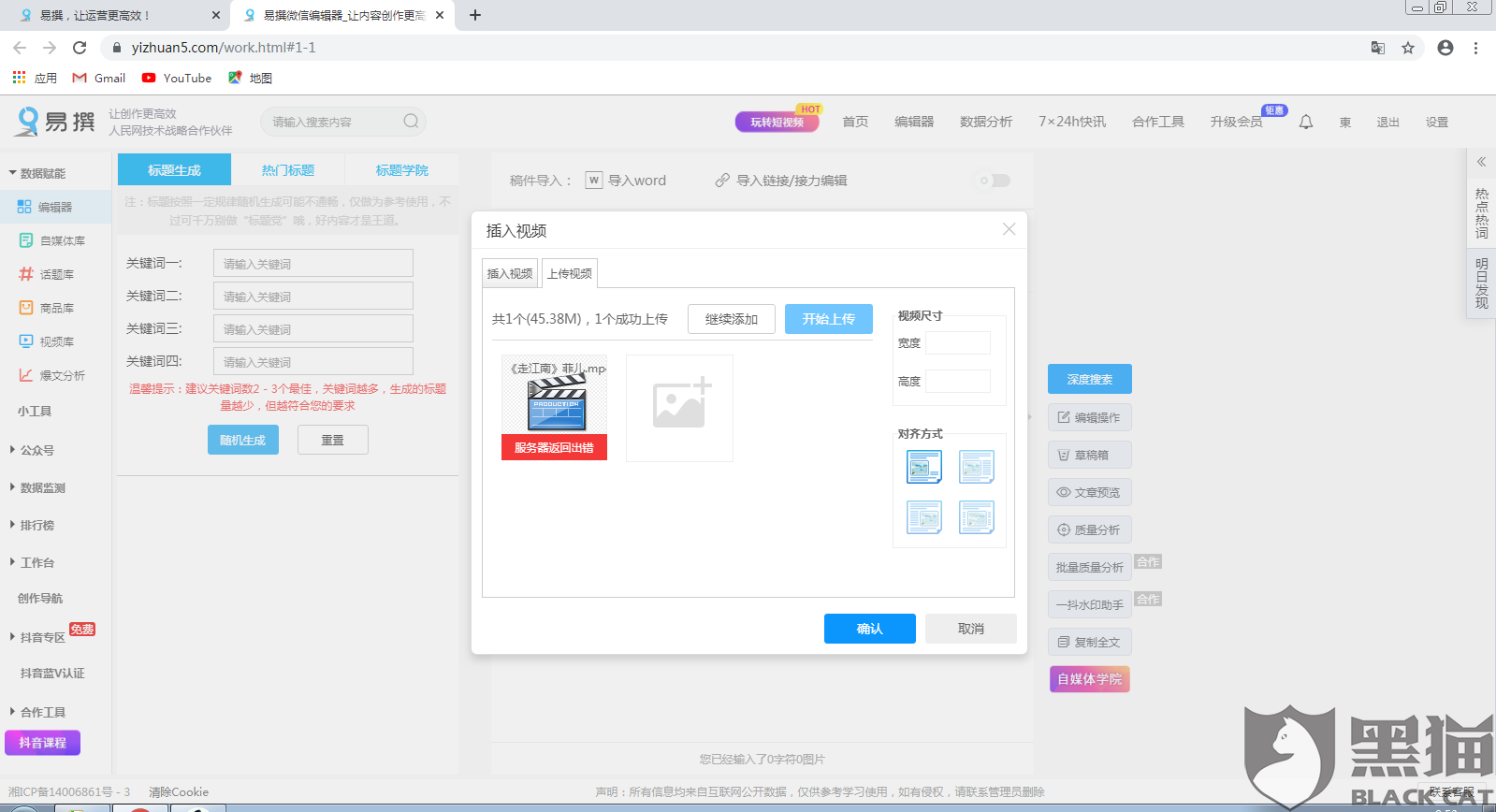Click the uploaded video file thumbnail

click(555, 407)
